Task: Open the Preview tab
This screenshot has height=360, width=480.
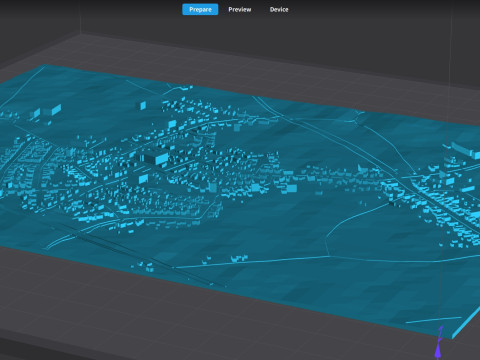Action: [240, 9]
